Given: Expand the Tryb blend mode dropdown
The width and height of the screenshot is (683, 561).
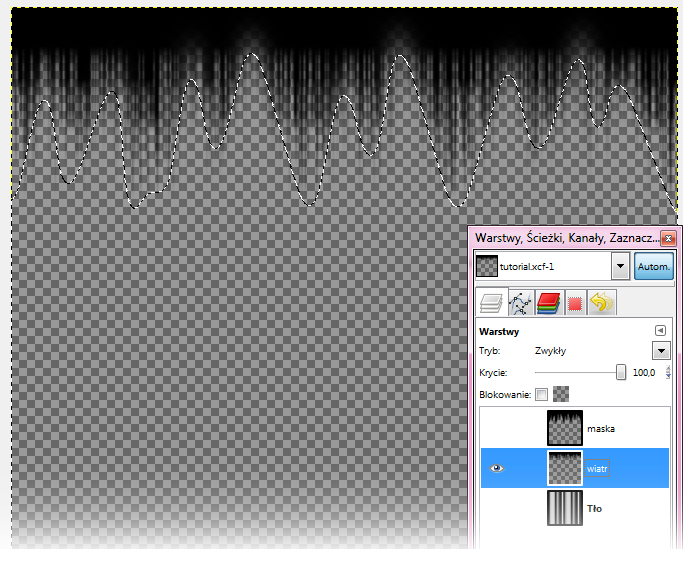Looking at the screenshot, I should click(660, 351).
